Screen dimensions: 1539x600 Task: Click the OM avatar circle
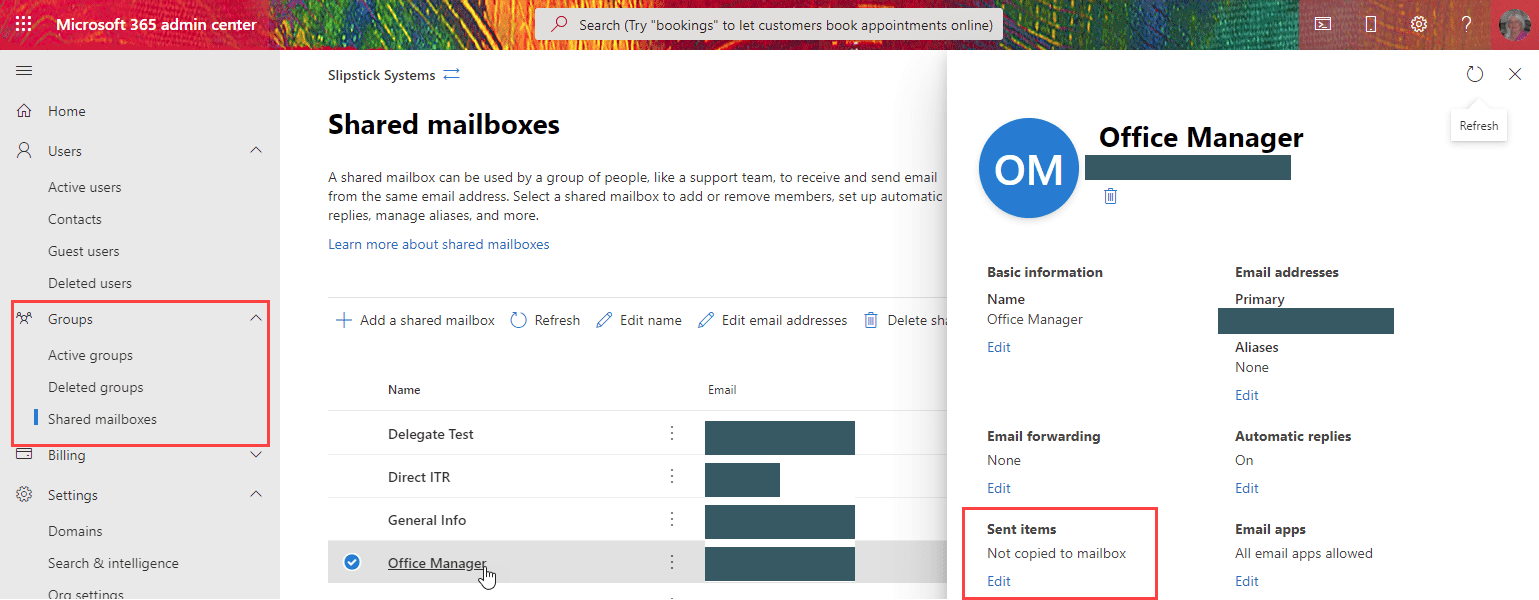1029,168
